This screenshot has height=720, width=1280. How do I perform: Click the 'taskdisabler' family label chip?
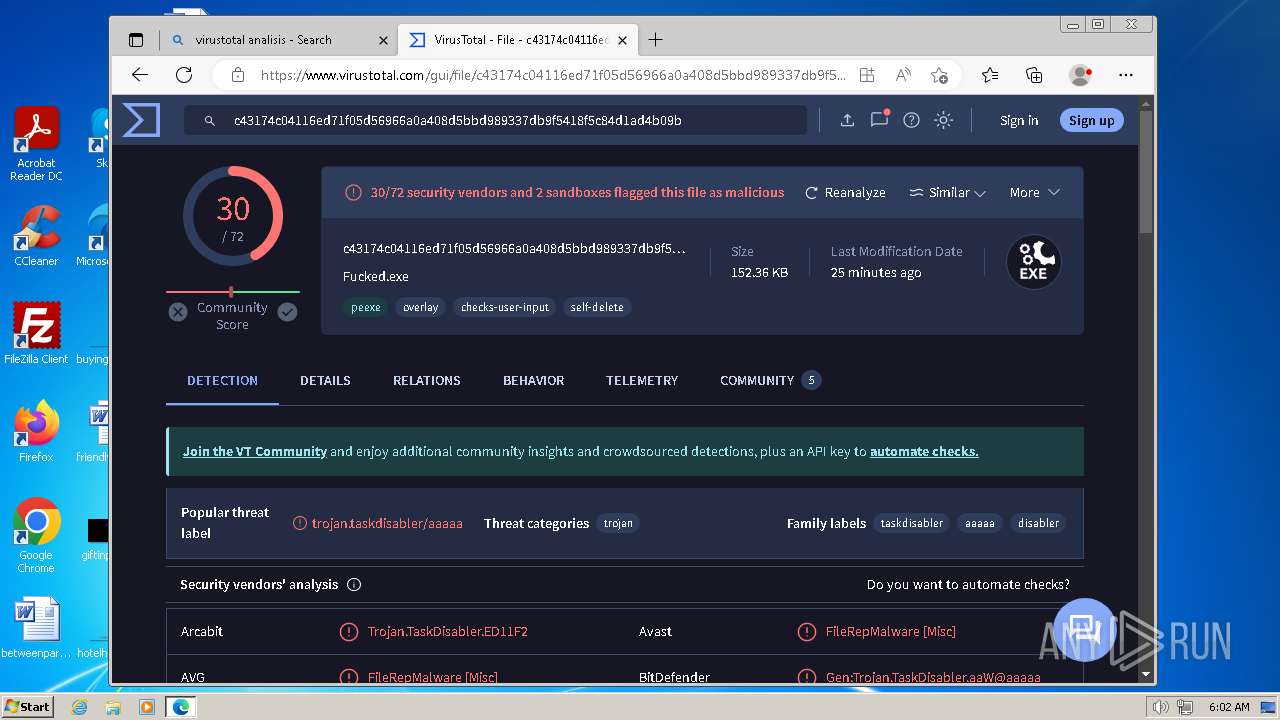912,523
